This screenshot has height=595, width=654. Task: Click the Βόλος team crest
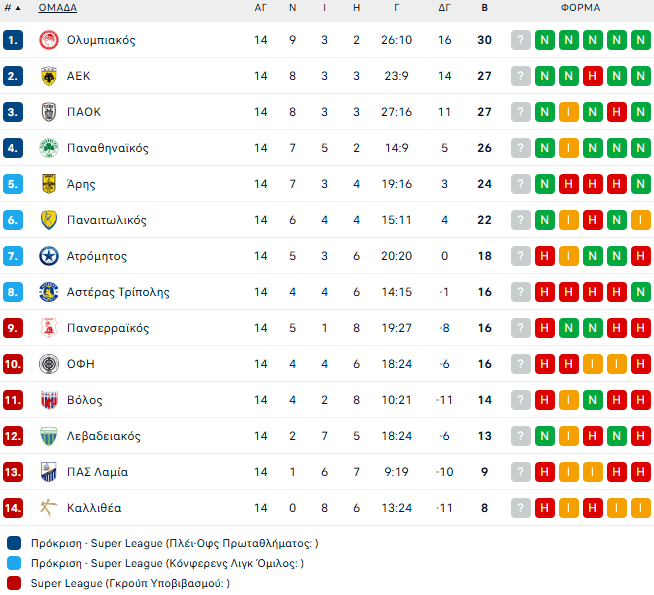pos(48,400)
